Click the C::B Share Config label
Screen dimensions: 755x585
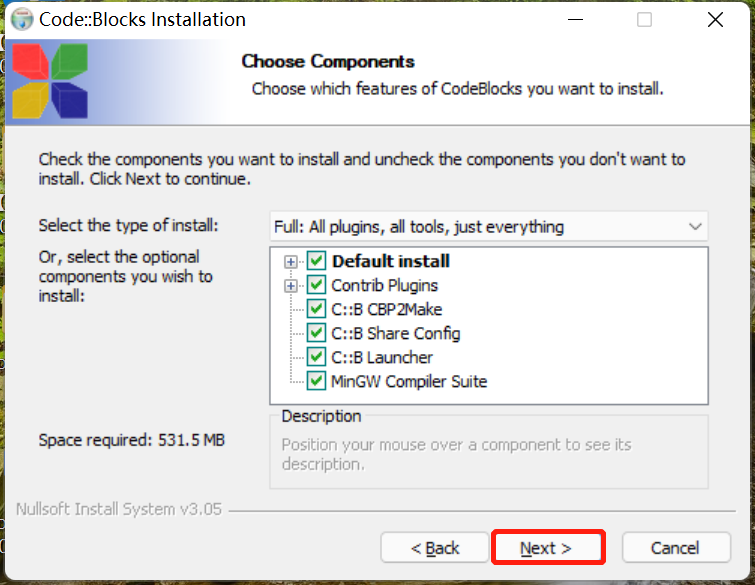tap(396, 333)
